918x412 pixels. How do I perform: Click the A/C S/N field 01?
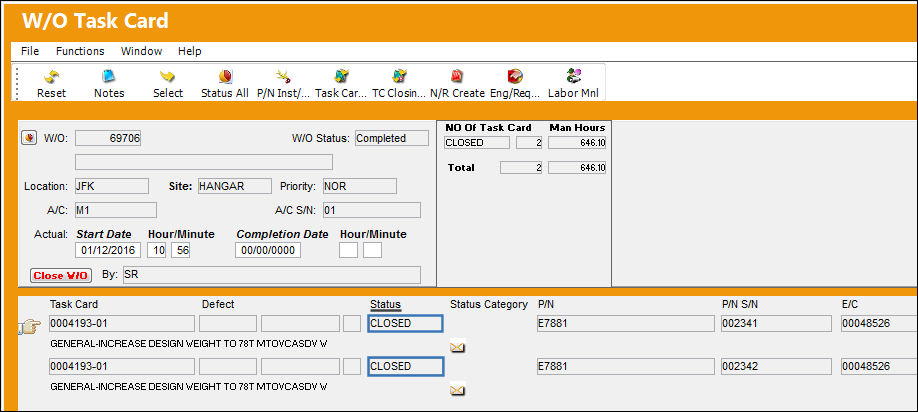[x=371, y=210]
